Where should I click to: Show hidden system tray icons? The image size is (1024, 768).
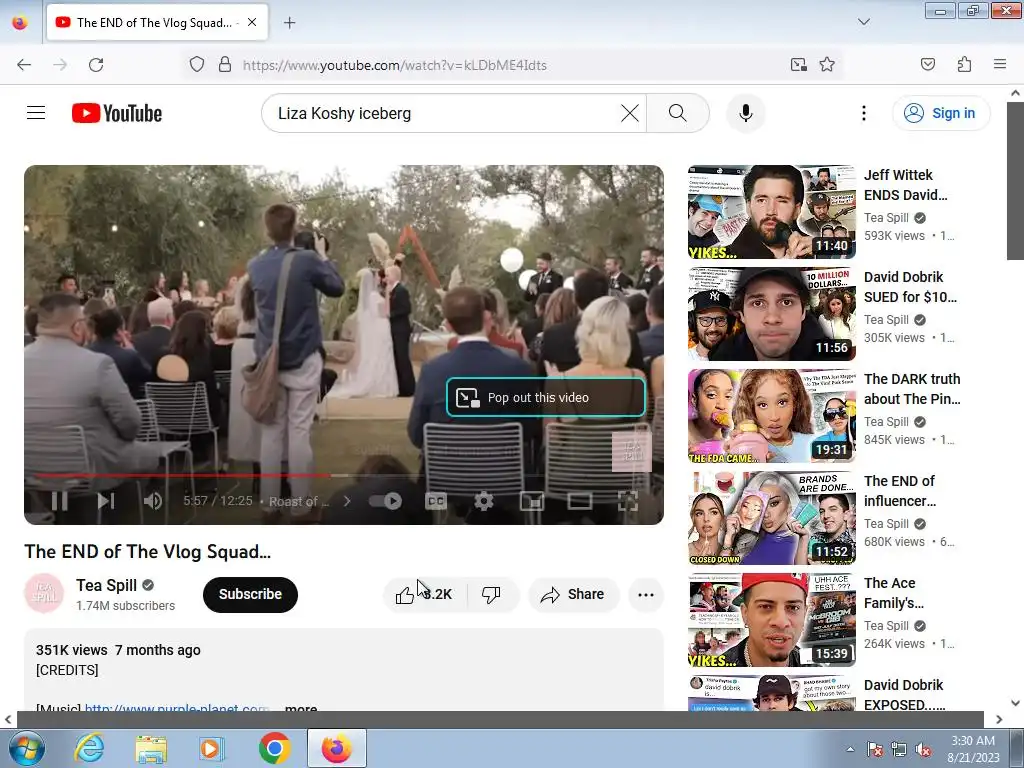pos(850,750)
